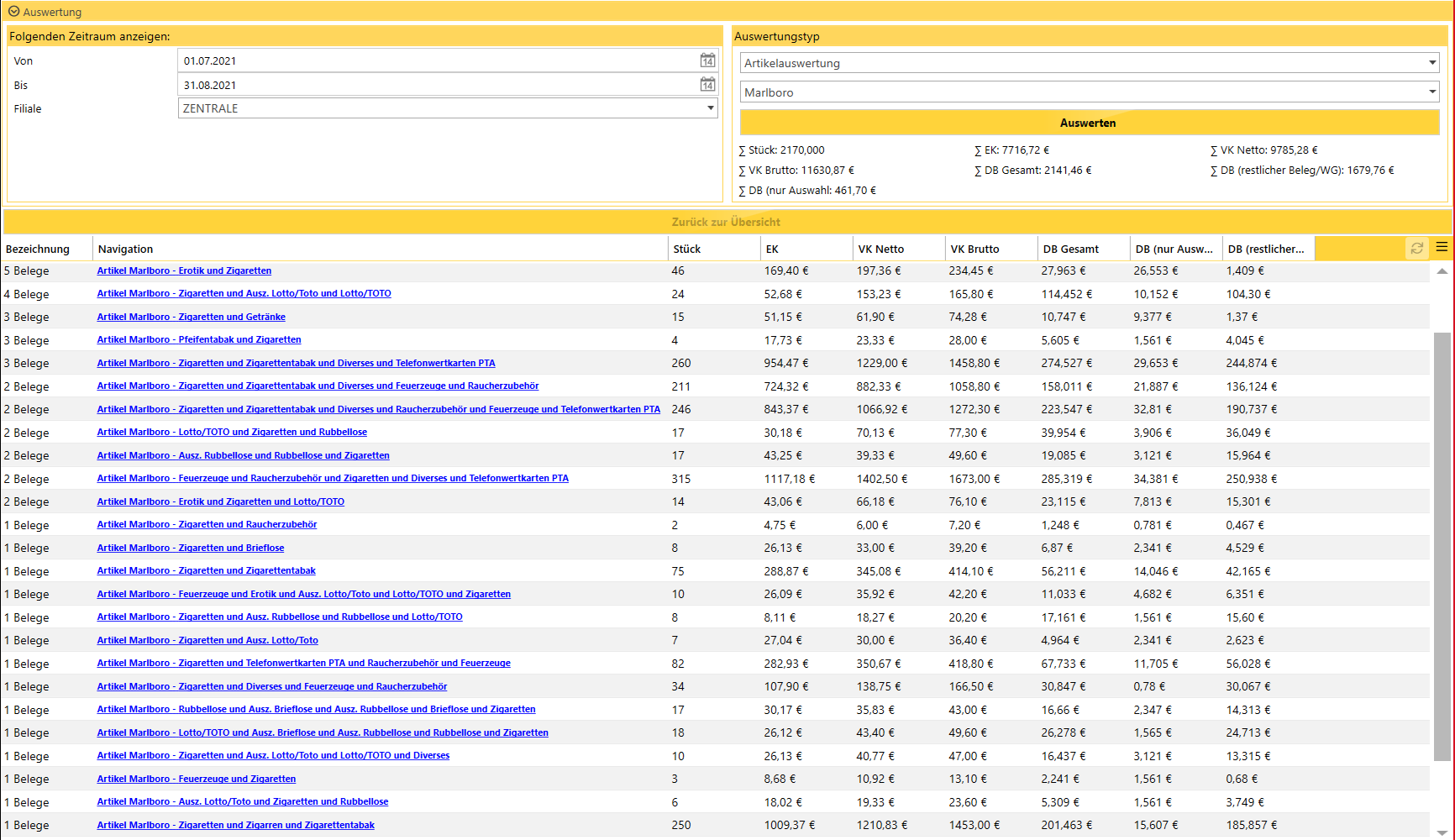Open calendar picker for Von date
Viewport: 1455px width, 840px height.
tap(707, 60)
